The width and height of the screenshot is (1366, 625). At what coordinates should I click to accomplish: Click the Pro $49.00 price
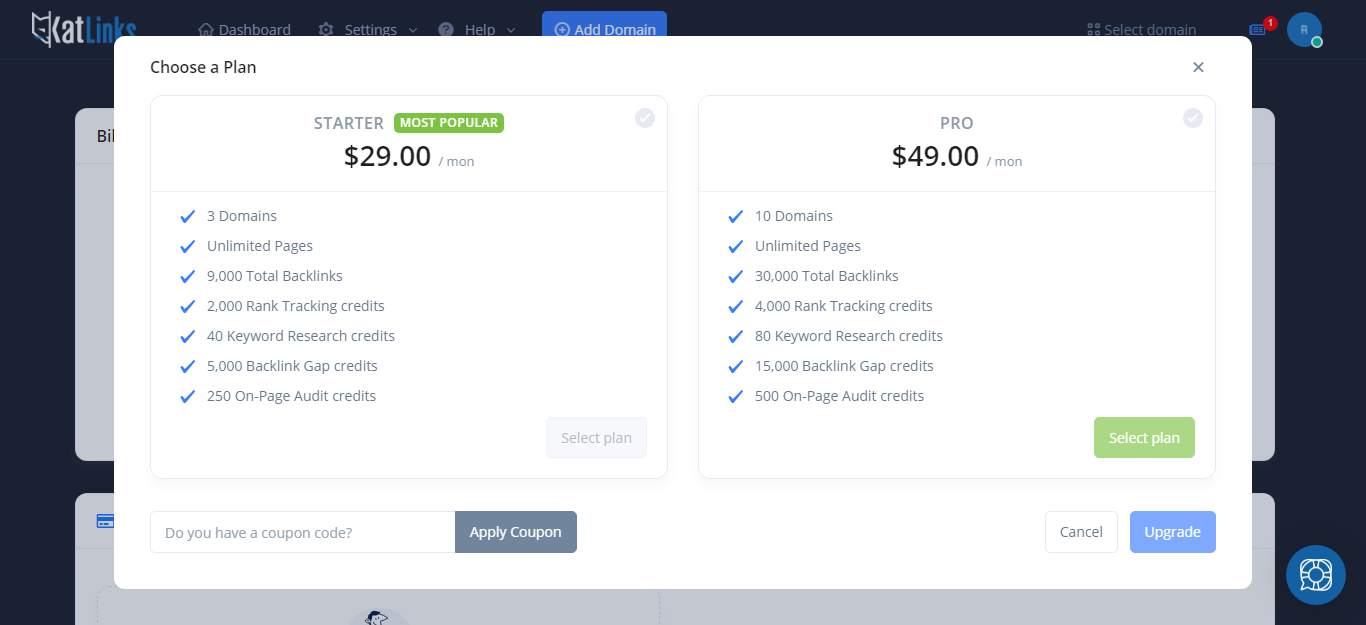(935, 156)
